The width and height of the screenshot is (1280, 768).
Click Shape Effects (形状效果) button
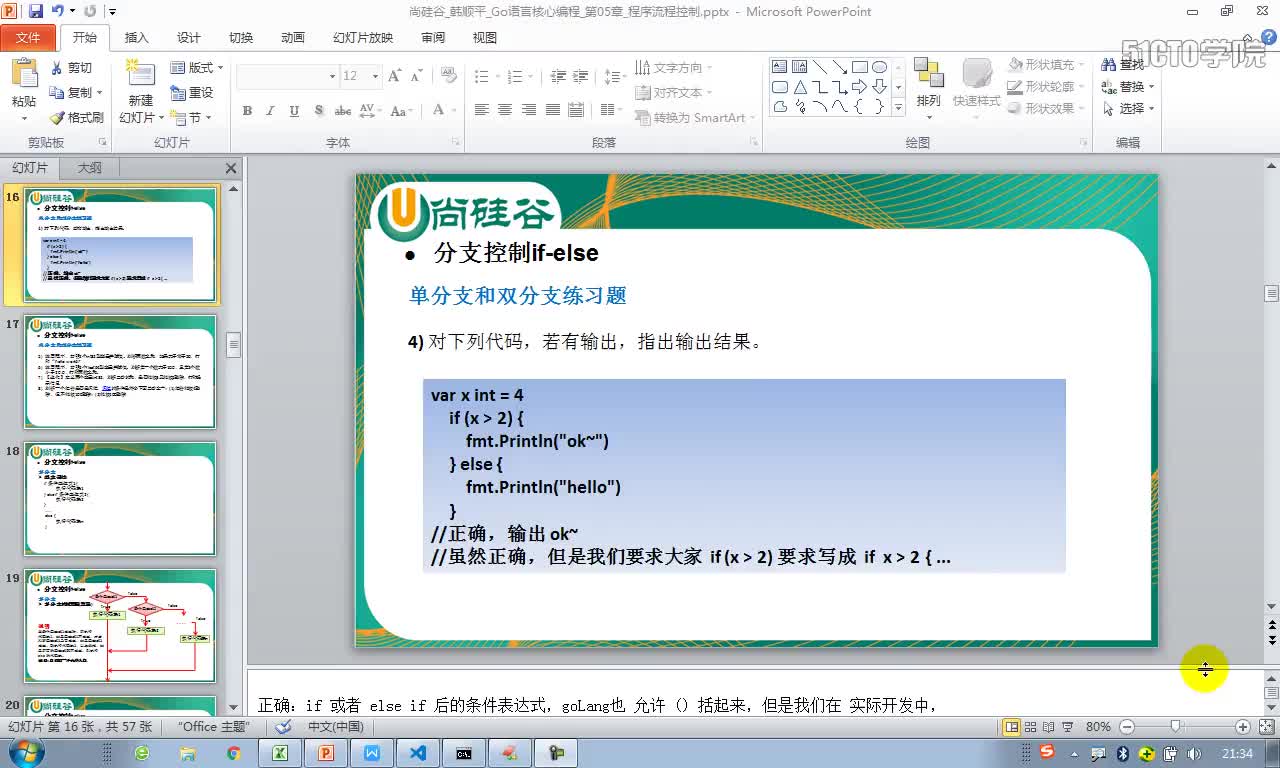(x=1046, y=109)
